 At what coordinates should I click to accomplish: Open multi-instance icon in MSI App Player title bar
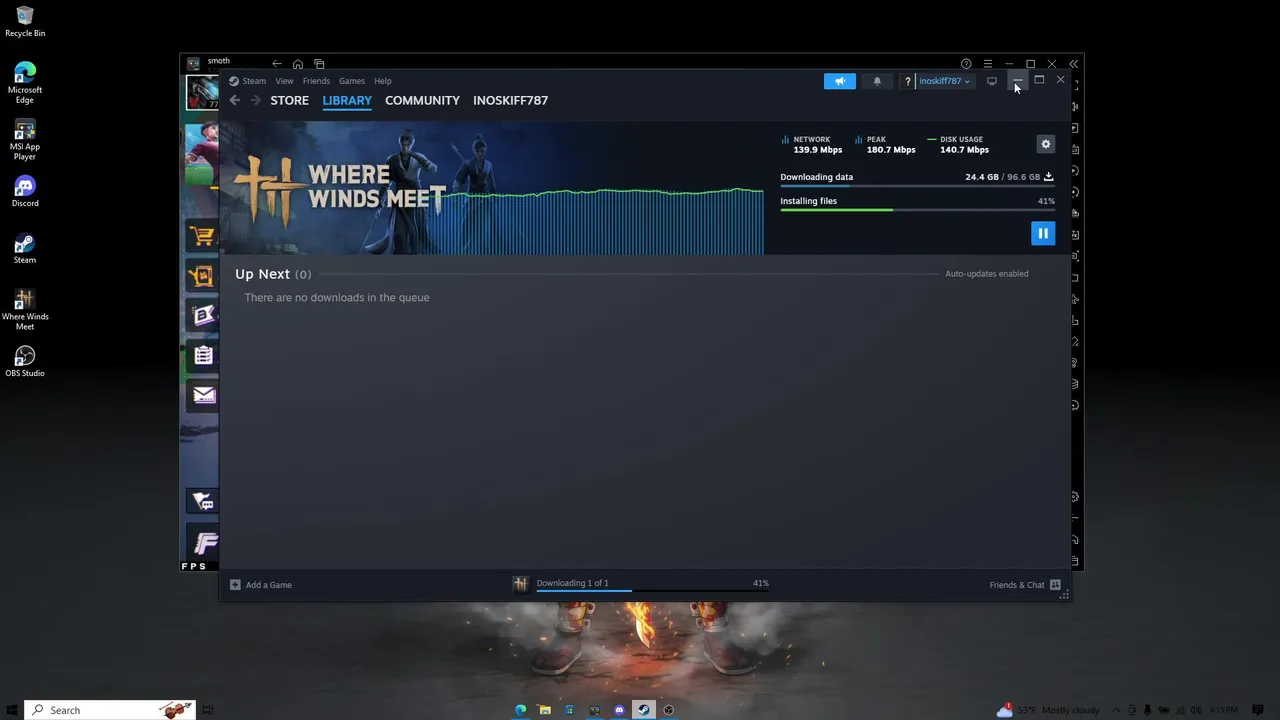click(x=319, y=64)
